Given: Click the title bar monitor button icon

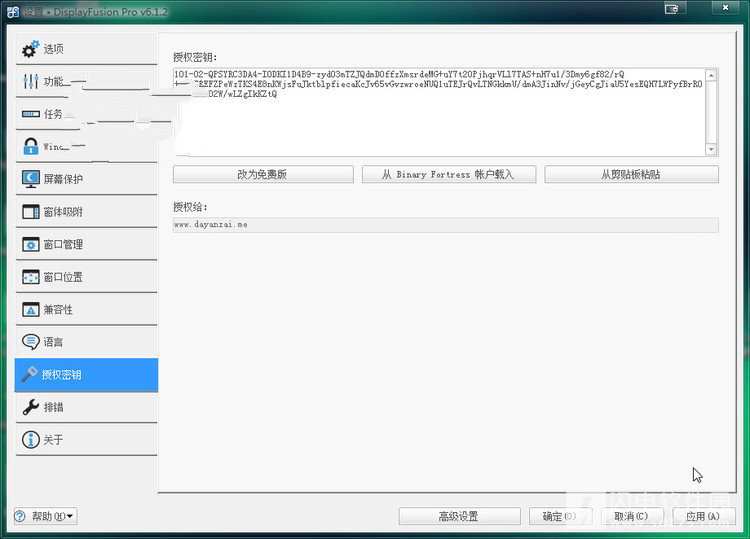Looking at the screenshot, I should click(x=672, y=9).
